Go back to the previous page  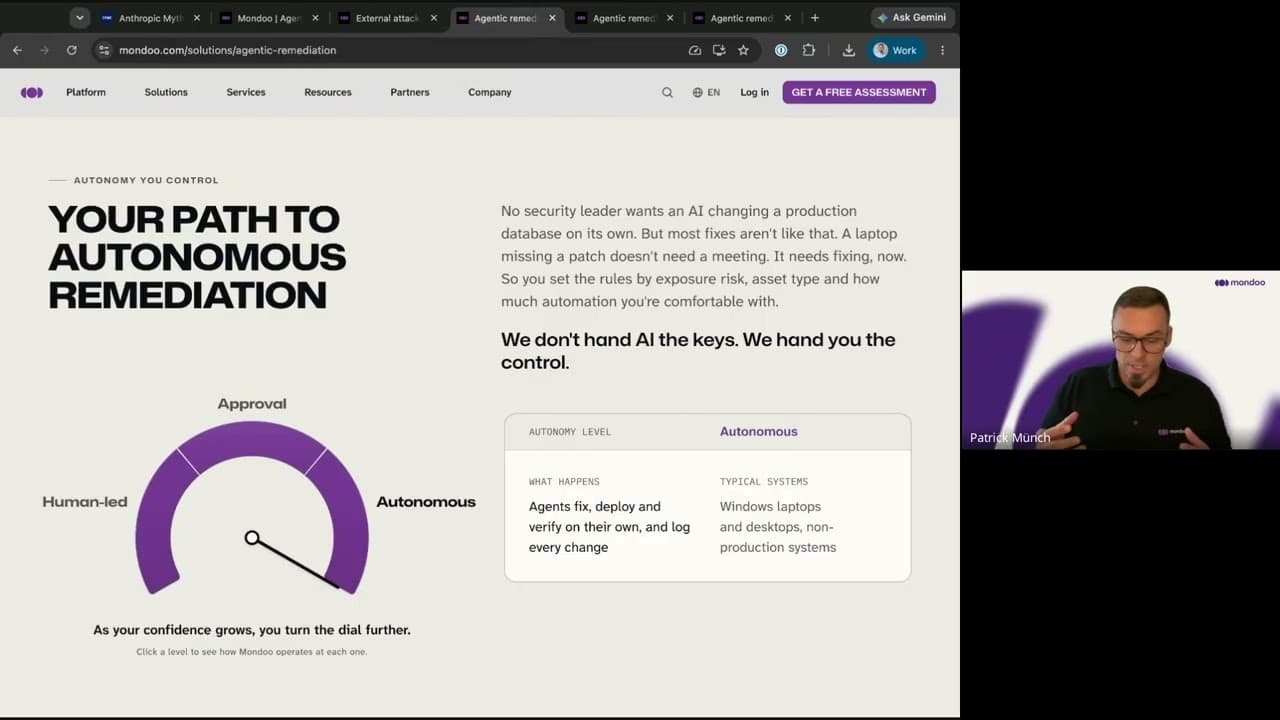[17, 50]
